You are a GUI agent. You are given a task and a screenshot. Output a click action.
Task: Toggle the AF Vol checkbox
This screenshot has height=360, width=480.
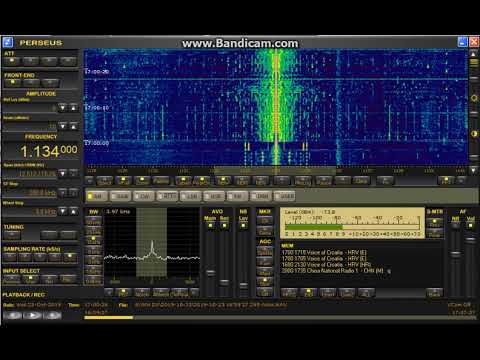click(x=471, y=226)
